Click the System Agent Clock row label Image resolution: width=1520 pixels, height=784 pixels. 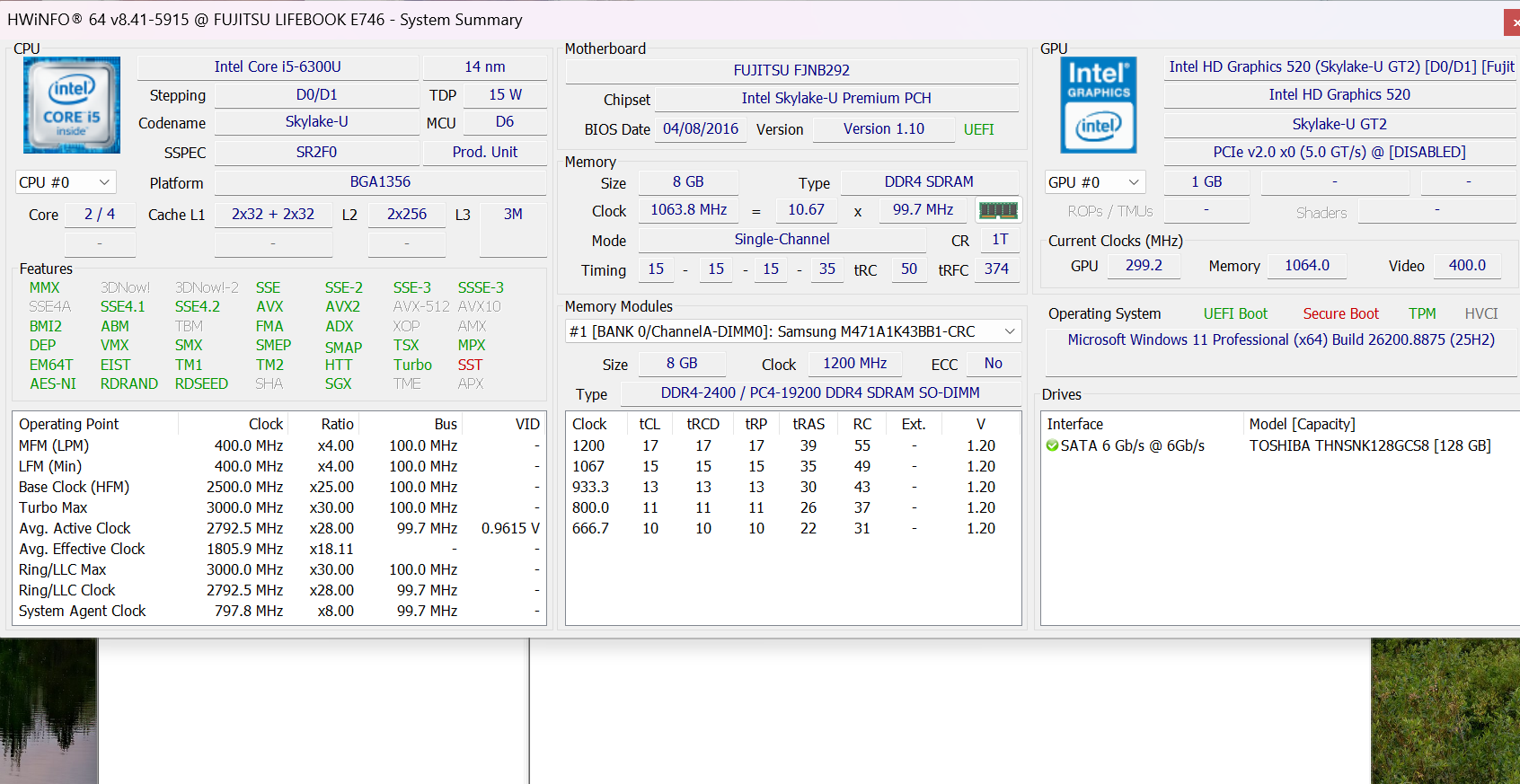click(82, 611)
